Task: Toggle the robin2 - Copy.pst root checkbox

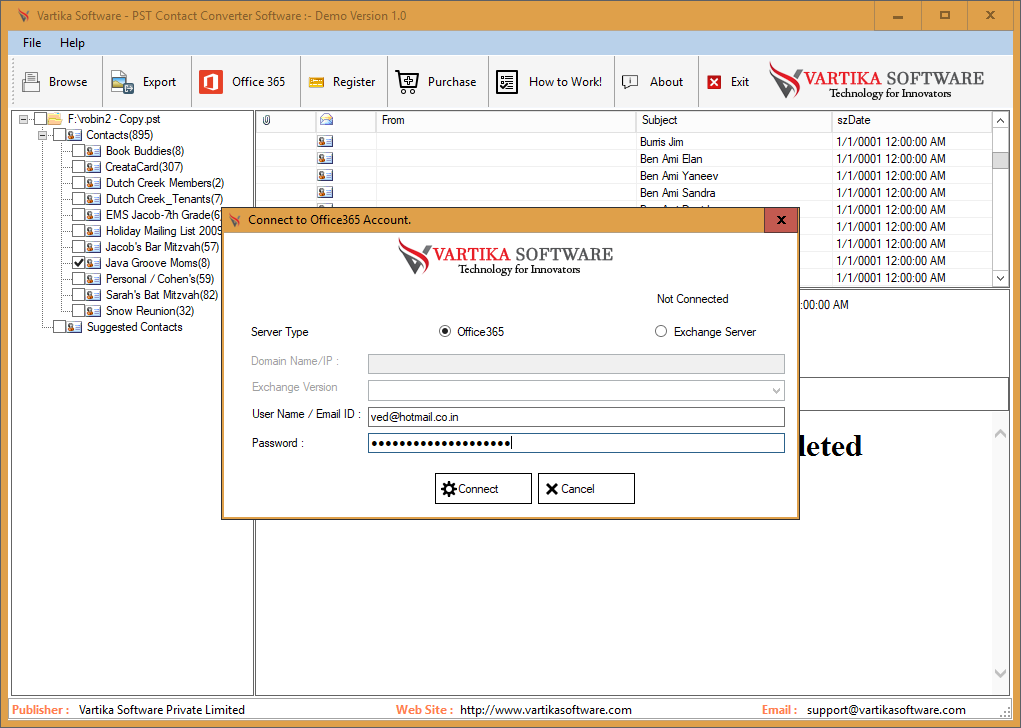Action: (x=40, y=119)
